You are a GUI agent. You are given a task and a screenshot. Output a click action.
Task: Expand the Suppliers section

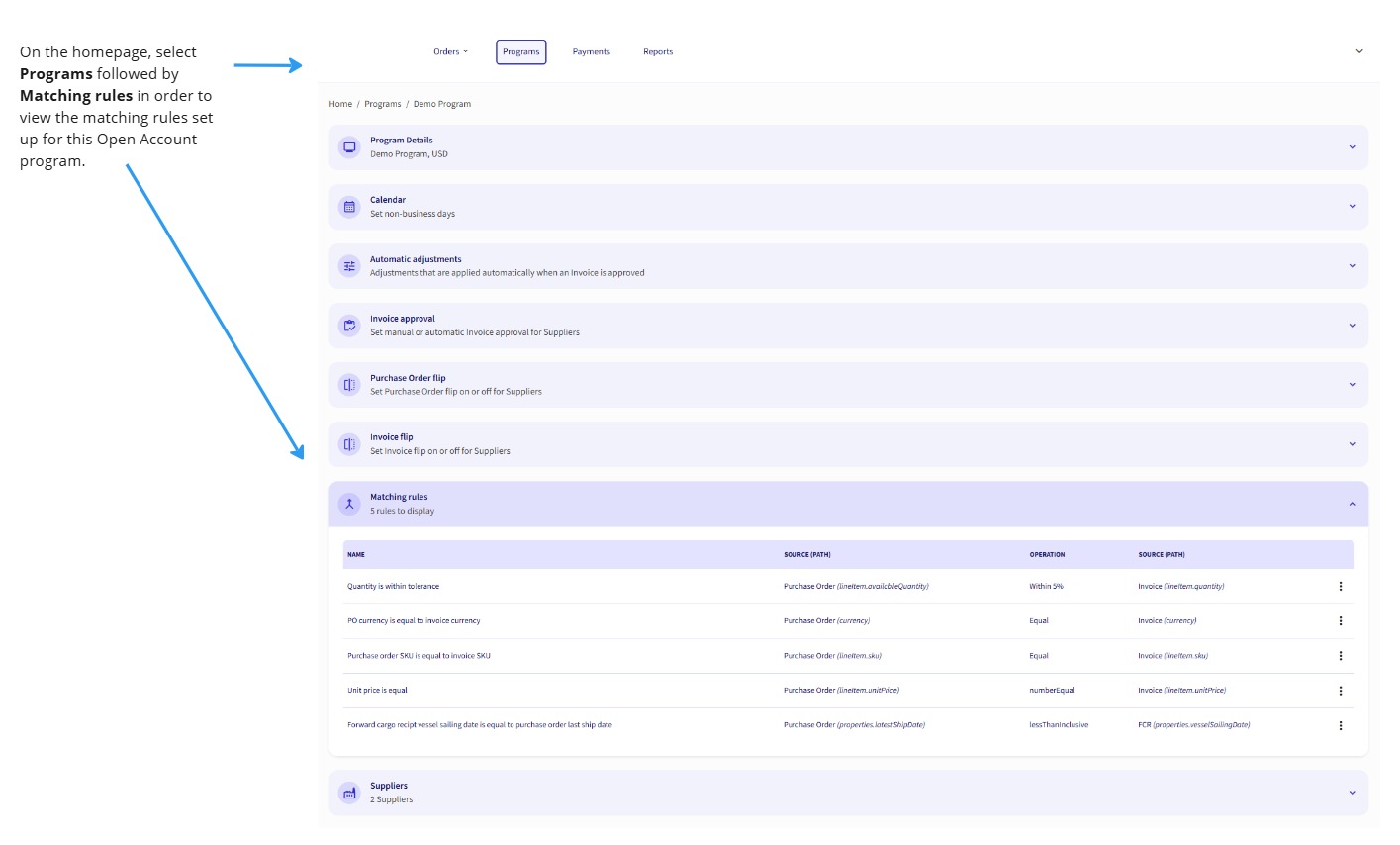point(1353,792)
